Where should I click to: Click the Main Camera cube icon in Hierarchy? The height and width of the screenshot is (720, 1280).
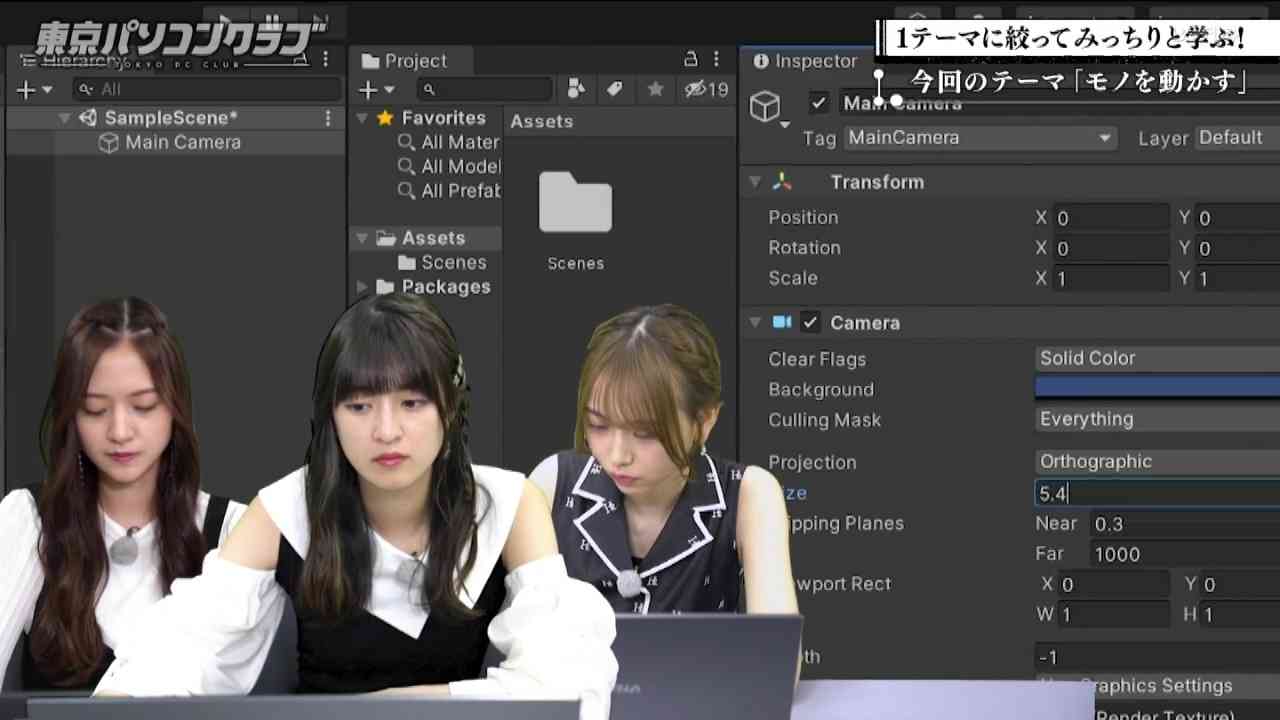click(x=108, y=143)
